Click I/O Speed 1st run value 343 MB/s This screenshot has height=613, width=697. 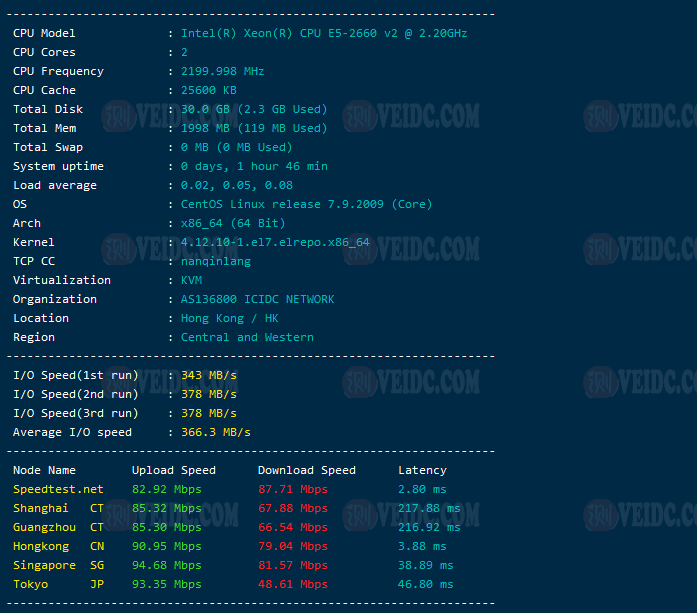tap(208, 376)
